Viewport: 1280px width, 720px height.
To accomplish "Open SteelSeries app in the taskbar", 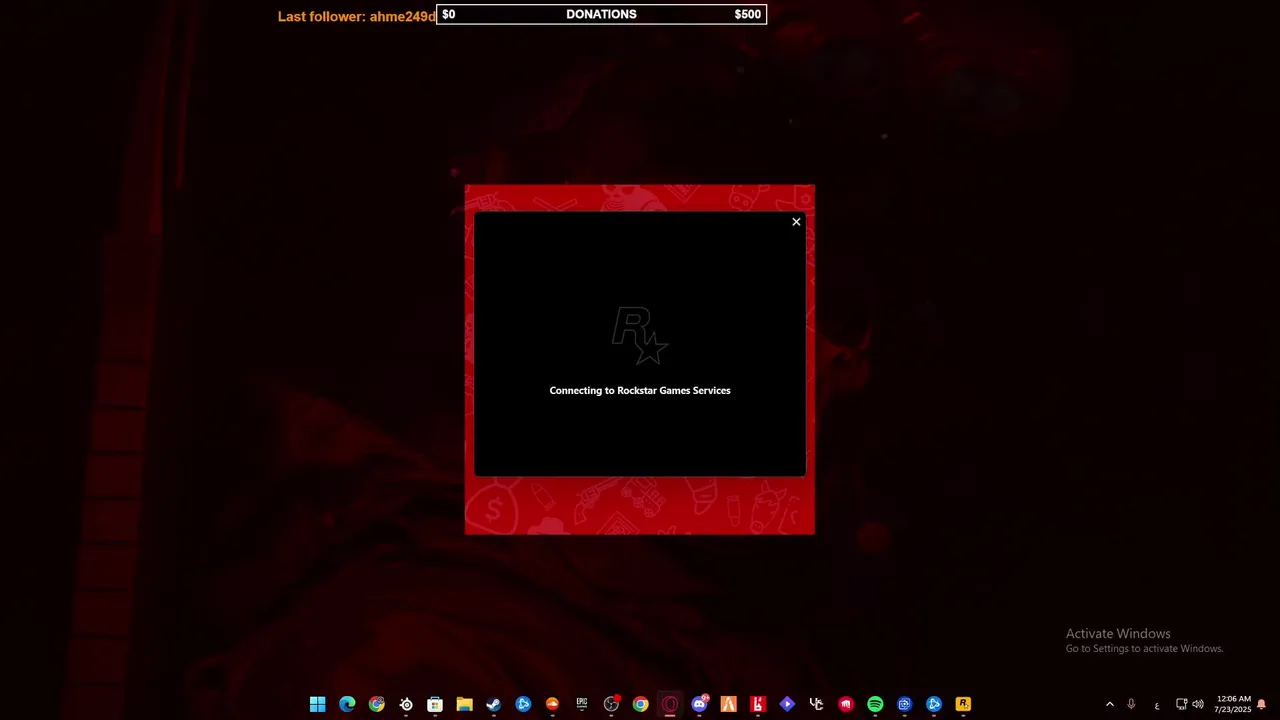I will pos(406,704).
